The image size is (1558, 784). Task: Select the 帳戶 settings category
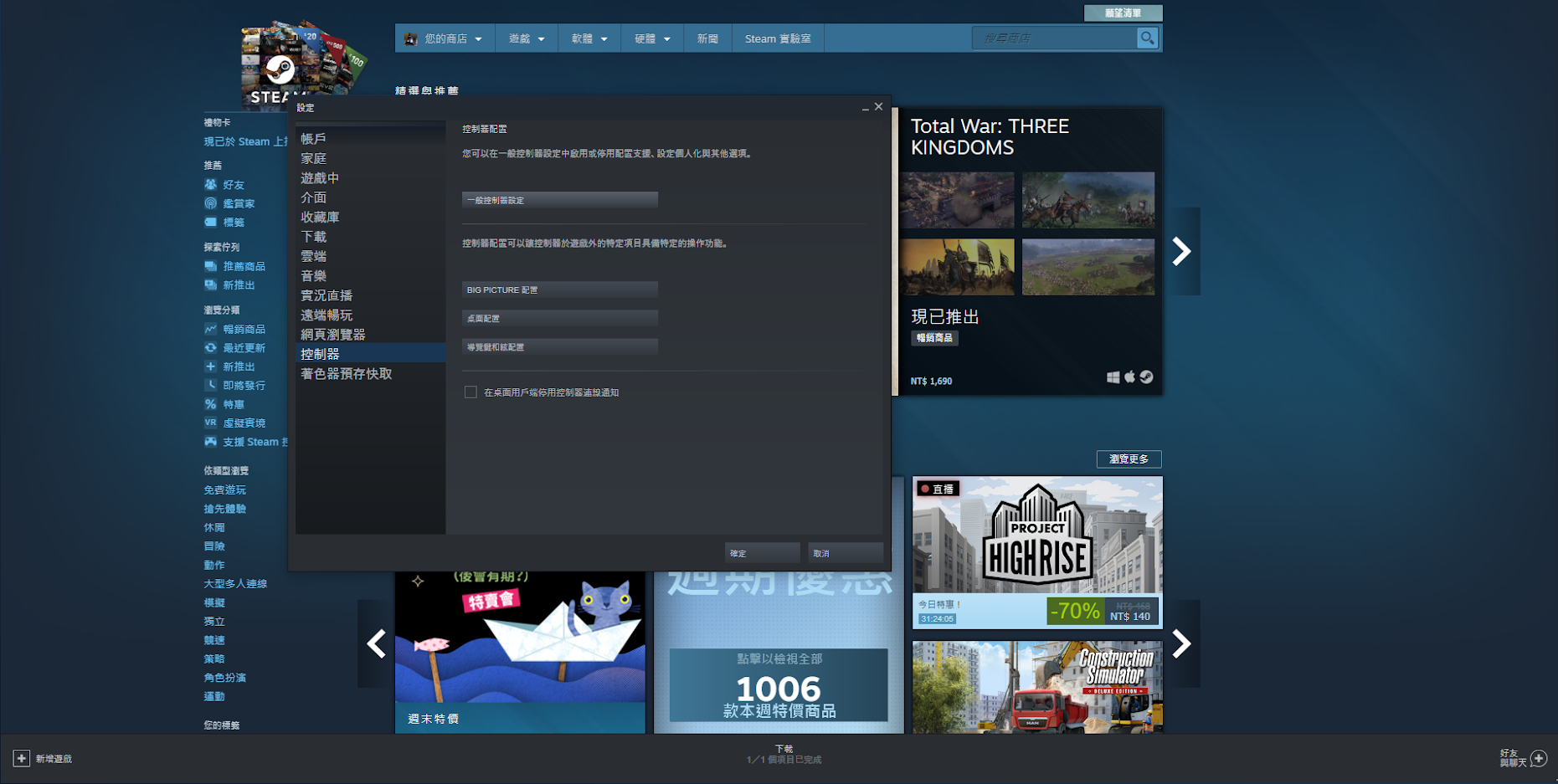371,139
